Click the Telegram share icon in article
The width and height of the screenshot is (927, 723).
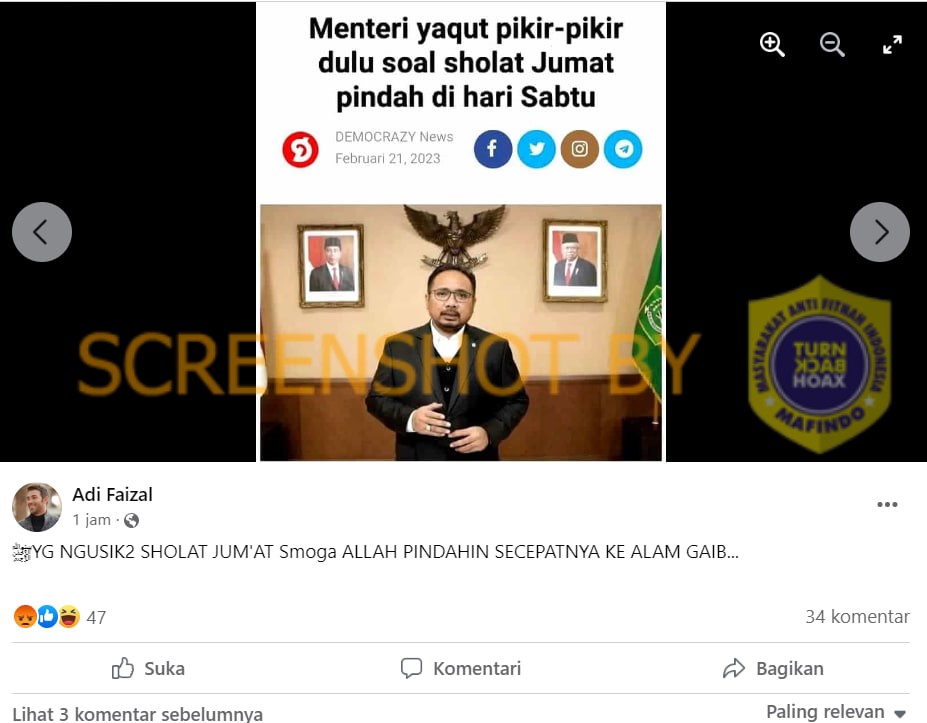[623, 149]
